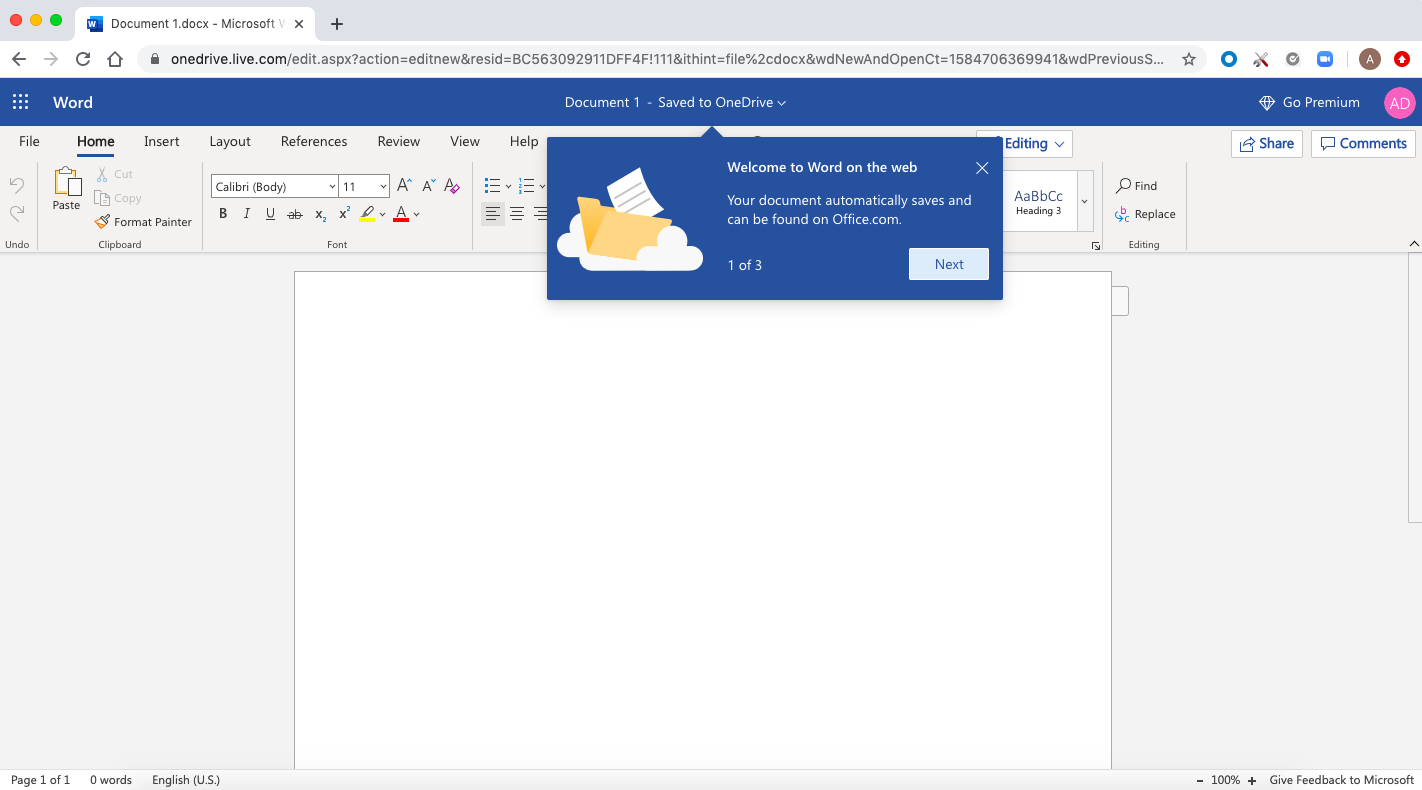
Task: Apply red font color
Action: pos(401,213)
